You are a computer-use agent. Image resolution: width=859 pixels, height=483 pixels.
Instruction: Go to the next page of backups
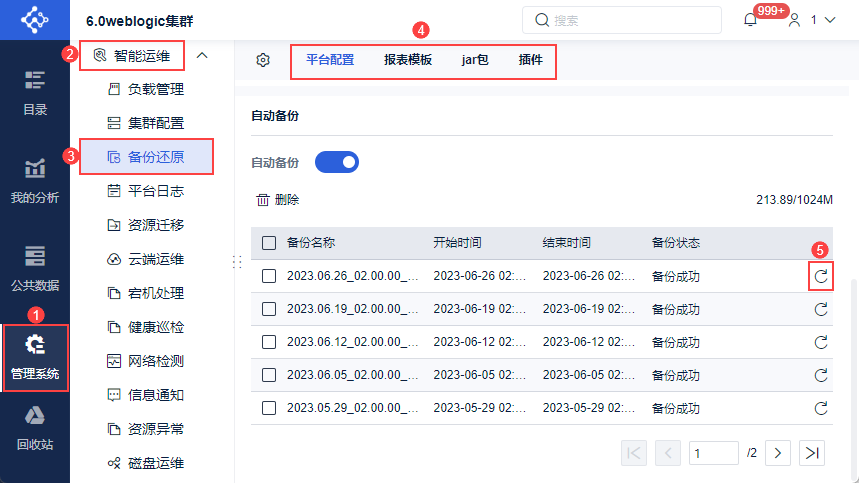pos(779,453)
